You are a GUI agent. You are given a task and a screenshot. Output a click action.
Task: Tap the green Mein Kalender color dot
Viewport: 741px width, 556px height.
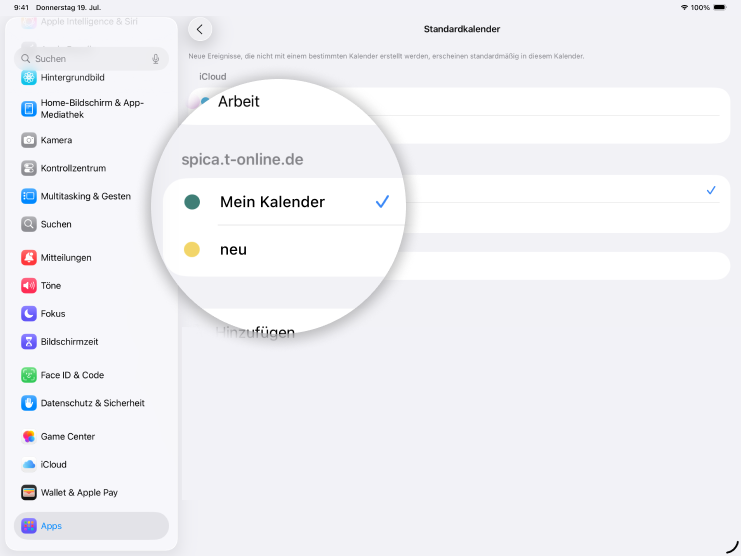click(193, 202)
